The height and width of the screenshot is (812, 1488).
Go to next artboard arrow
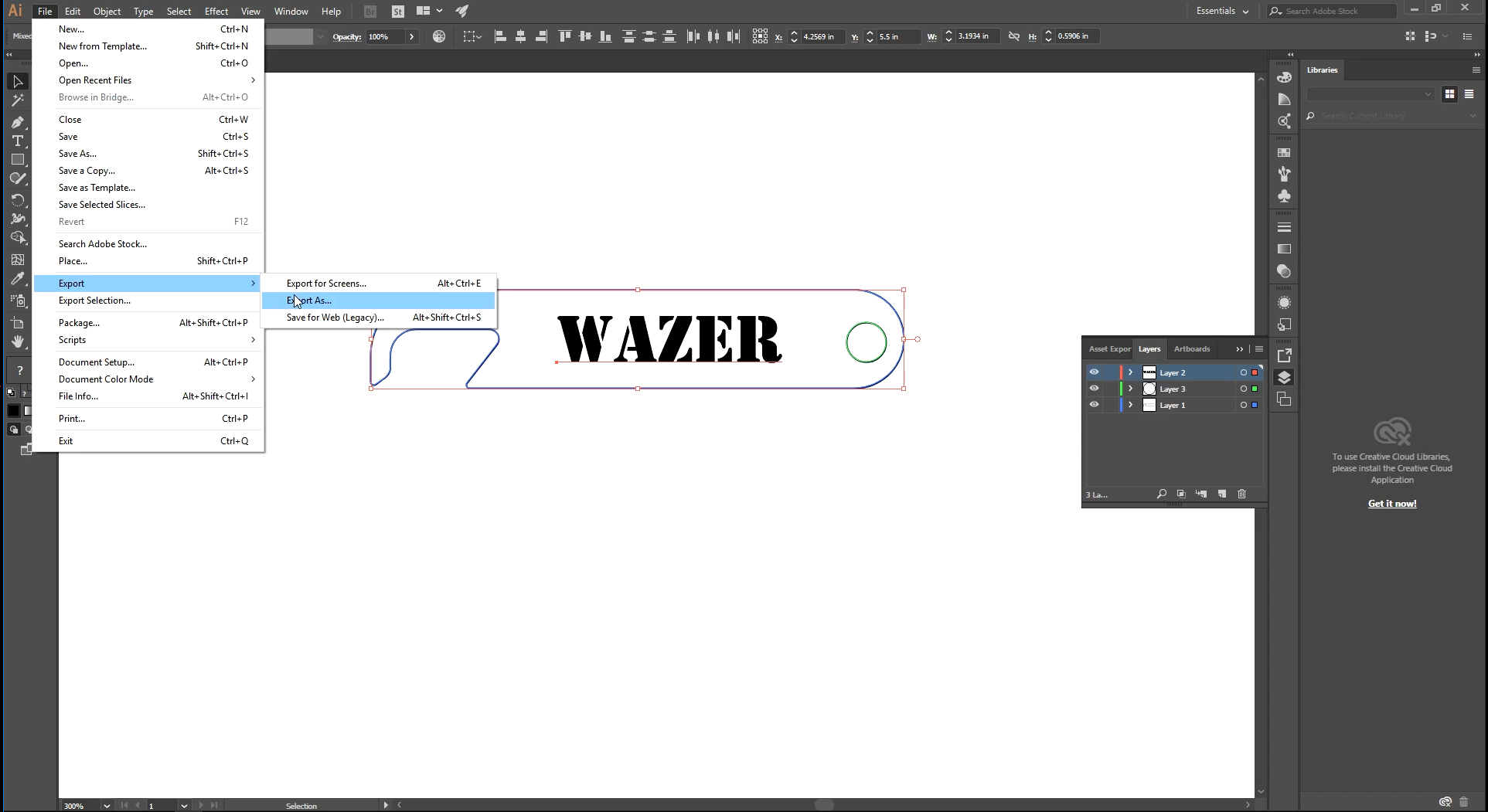coord(201,805)
